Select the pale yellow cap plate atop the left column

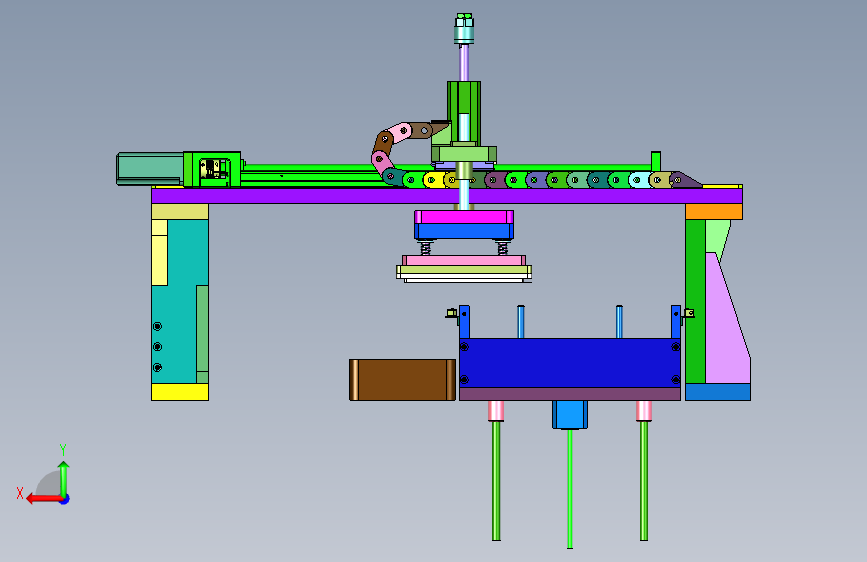tap(180, 212)
